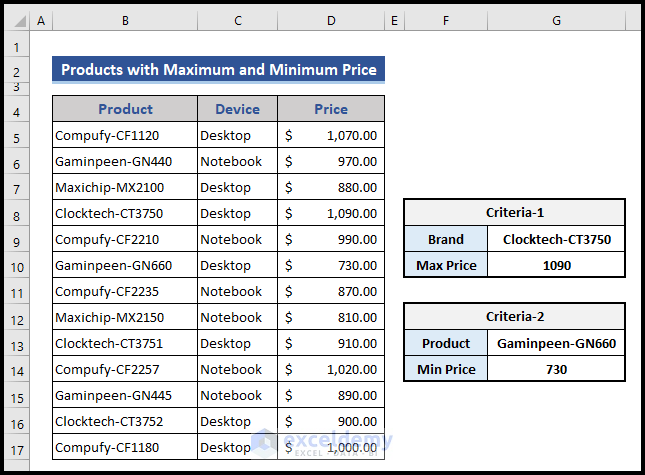Select cell Clocktech-CT3752
The height and width of the screenshot is (475, 645).
click(x=125, y=421)
